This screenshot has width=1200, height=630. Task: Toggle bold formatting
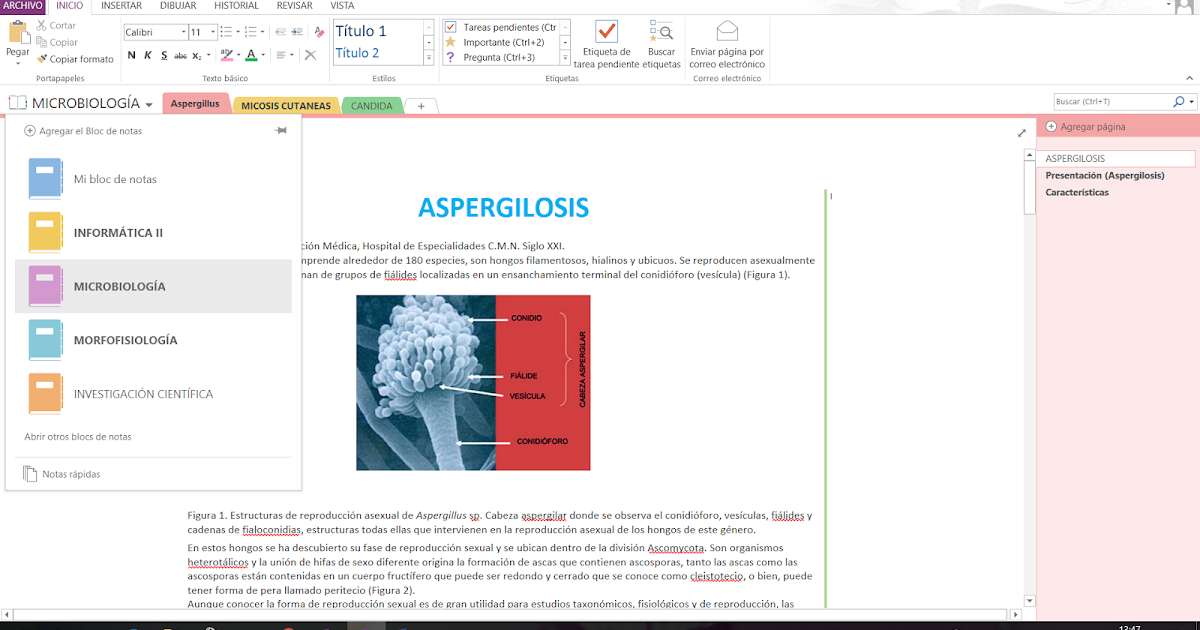click(131, 55)
